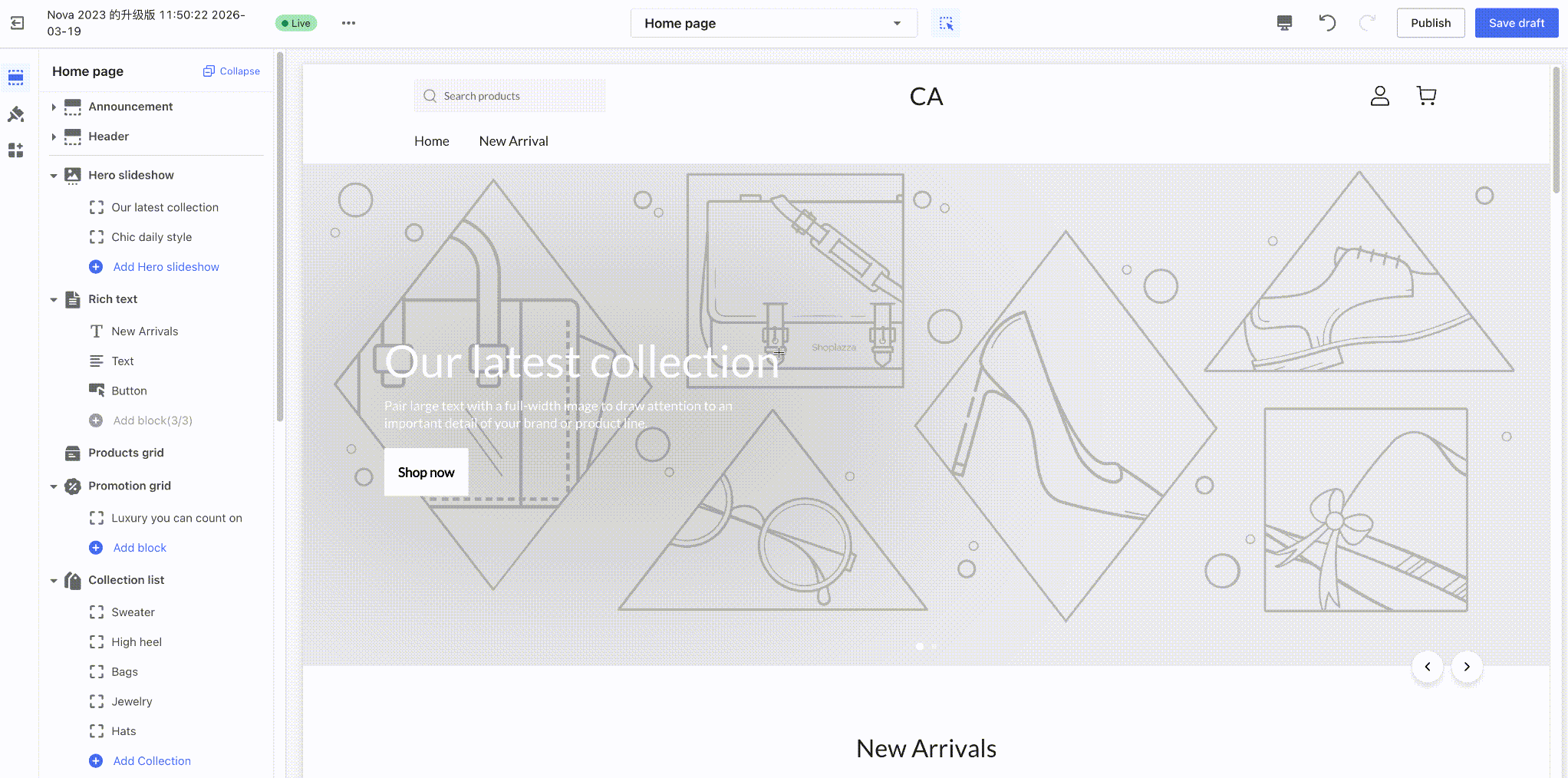Open the more options ellipsis menu

[x=348, y=23]
